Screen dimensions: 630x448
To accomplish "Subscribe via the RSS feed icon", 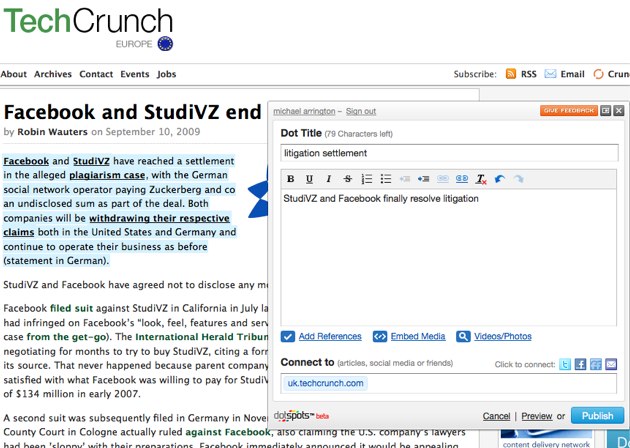I will (511, 74).
